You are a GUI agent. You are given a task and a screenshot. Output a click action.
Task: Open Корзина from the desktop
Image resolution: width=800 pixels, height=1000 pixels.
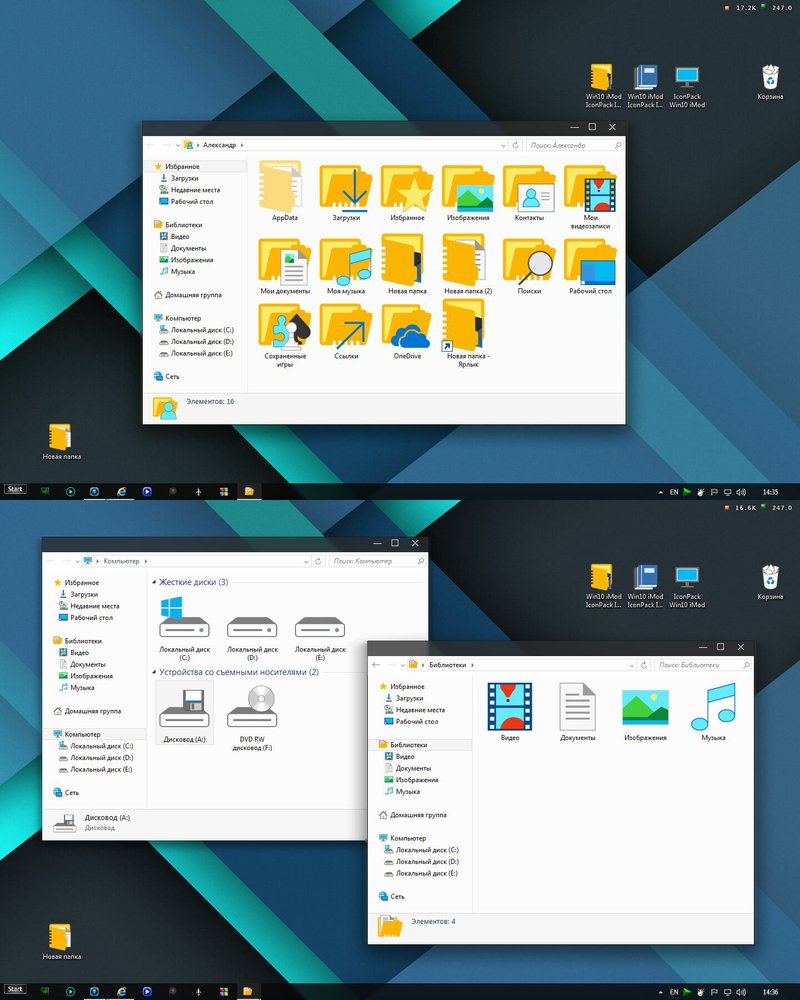(769, 78)
